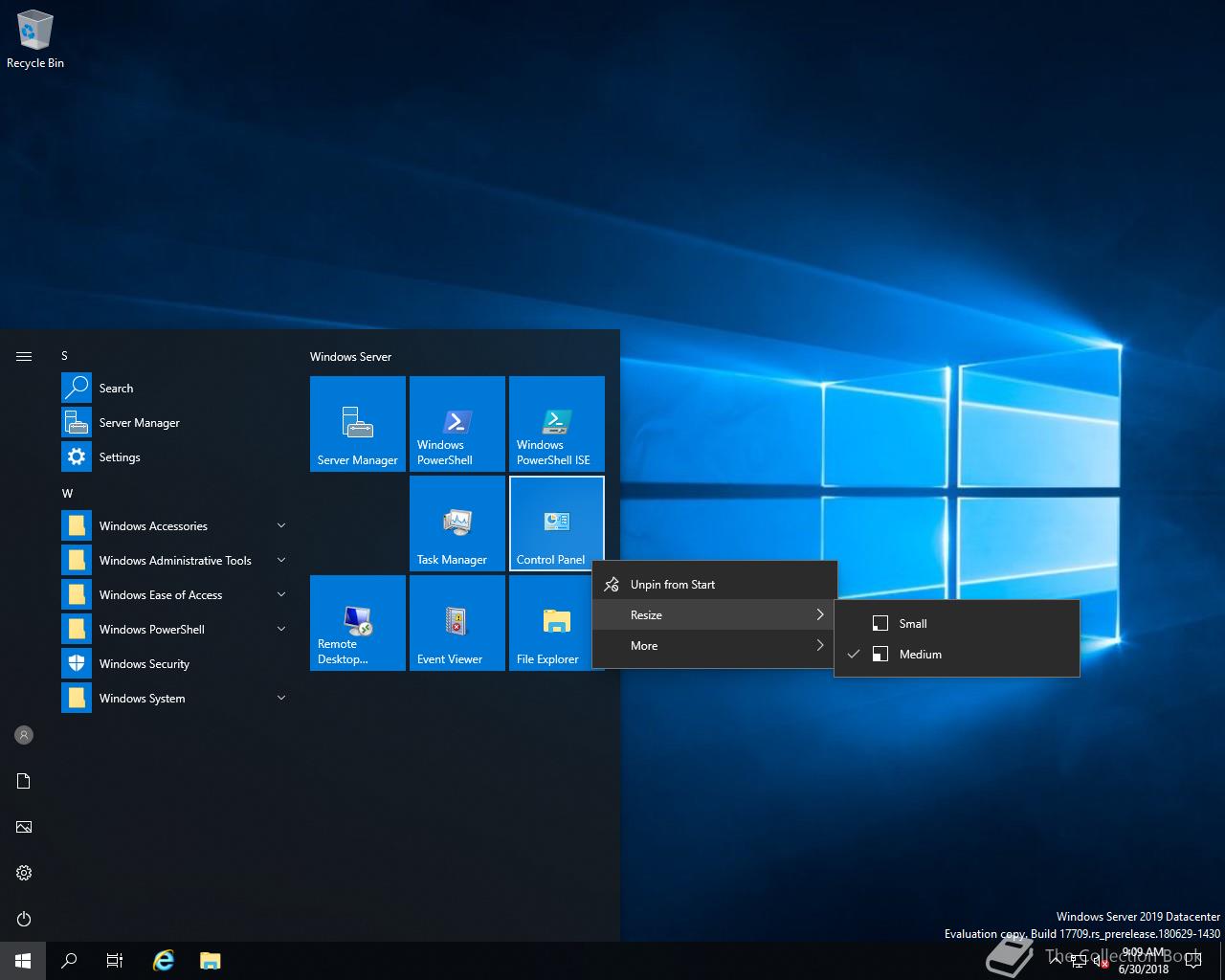Launch the Windows PowerShell tile
The height and width of the screenshot is (980, 1225).
(x=457, y=424)
